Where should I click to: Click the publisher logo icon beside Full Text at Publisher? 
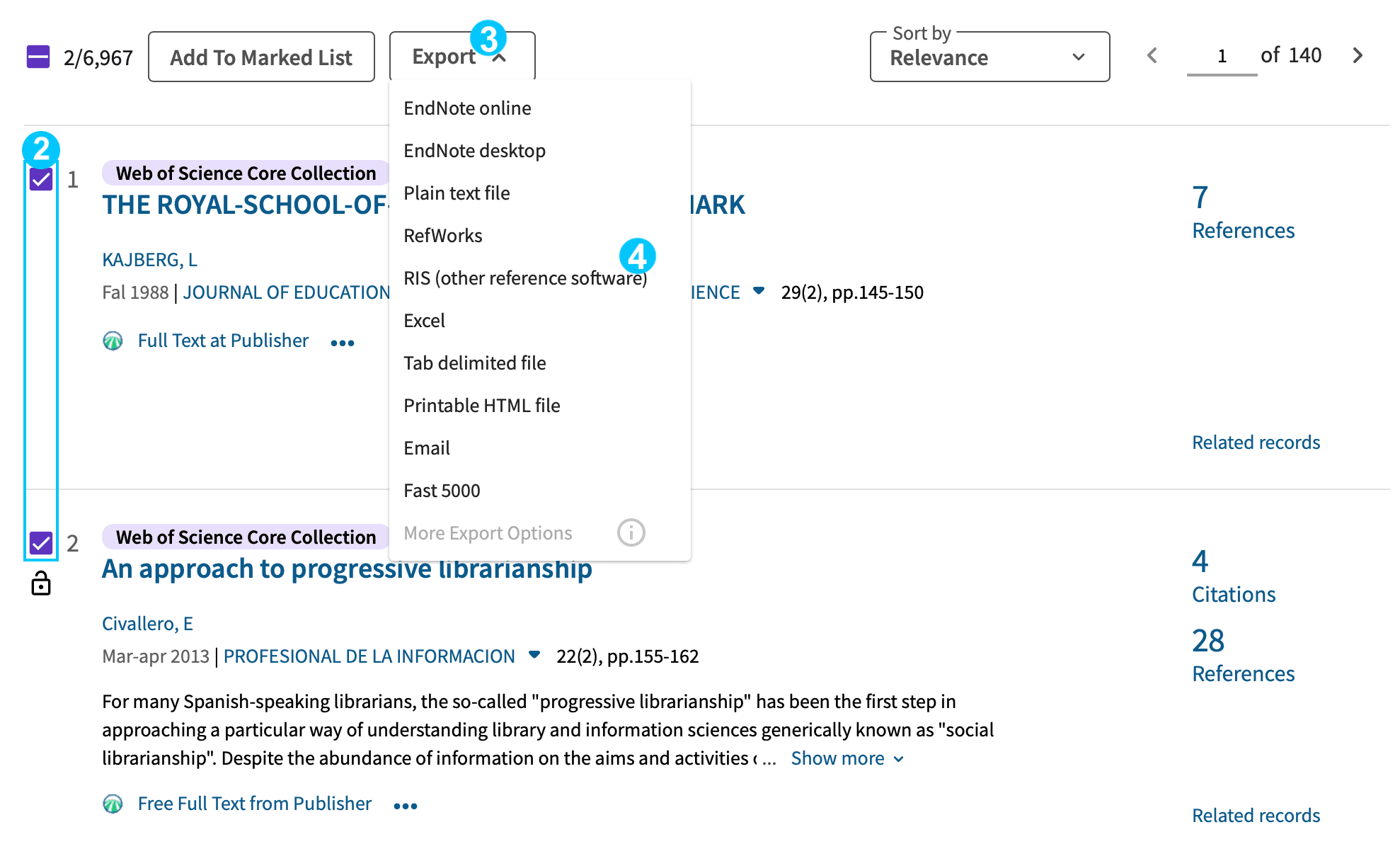113,341
